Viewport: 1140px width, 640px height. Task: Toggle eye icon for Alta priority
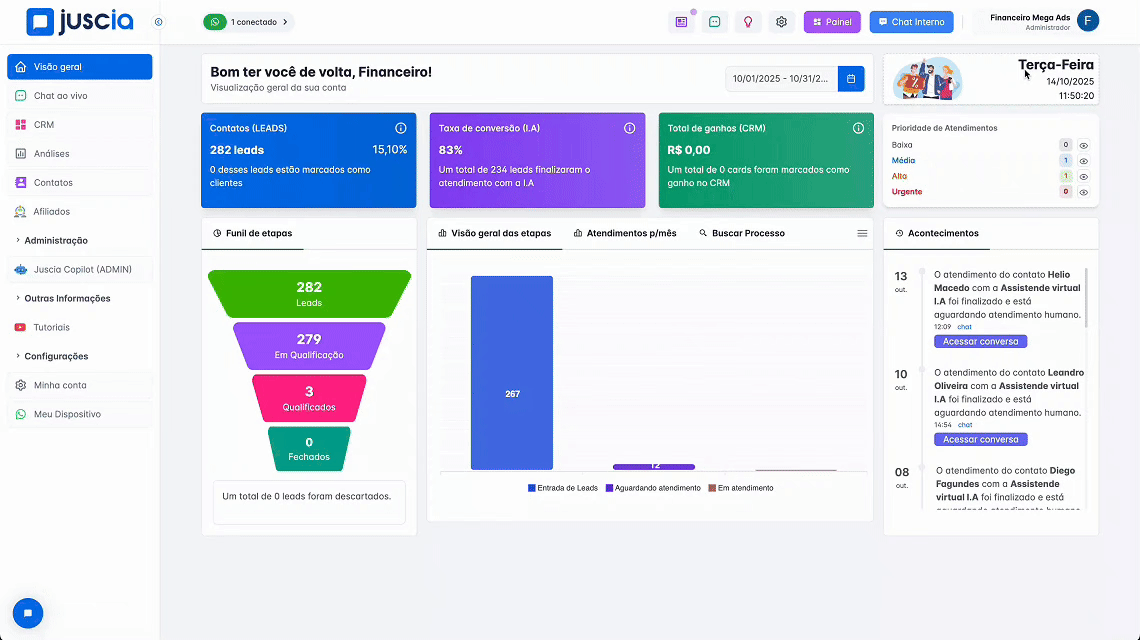coord(1083,177)
